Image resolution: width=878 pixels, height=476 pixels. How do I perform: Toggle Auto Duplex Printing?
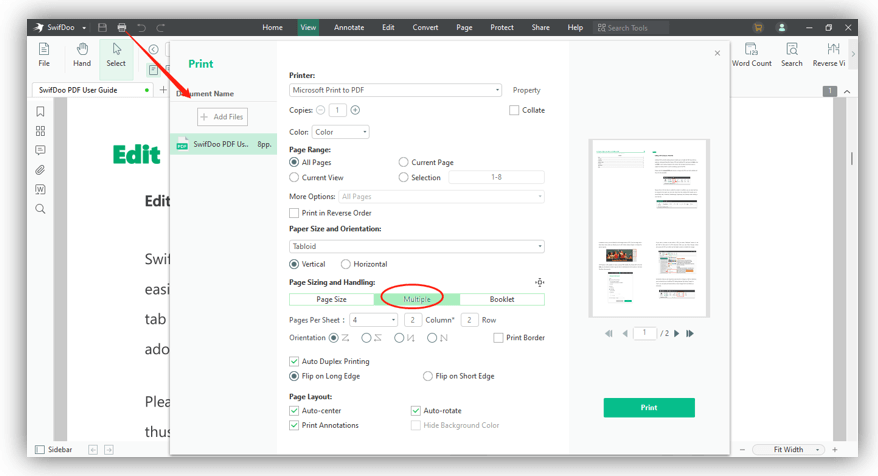[x=294, y=361]
